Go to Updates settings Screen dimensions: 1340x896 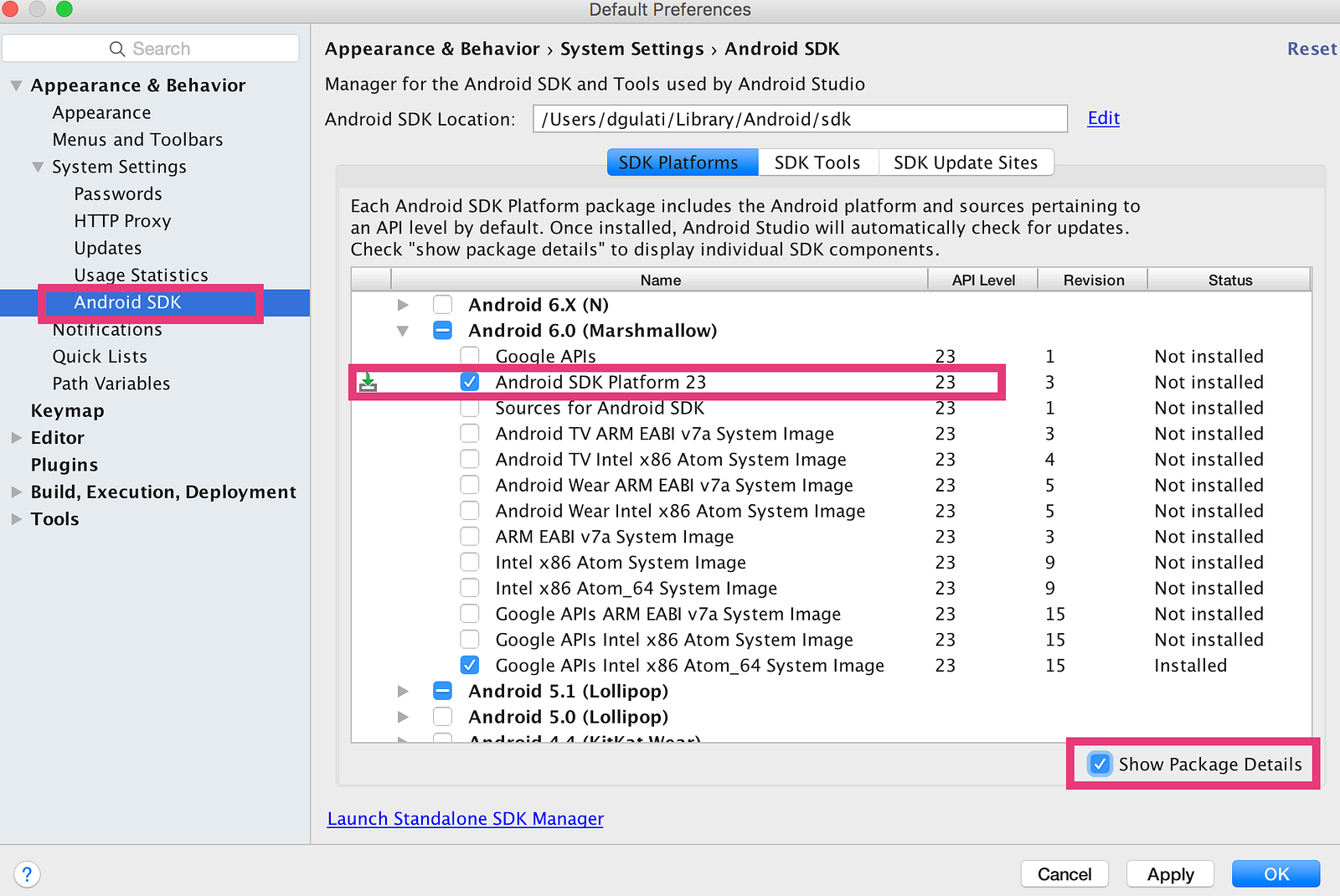click(108, 249)
